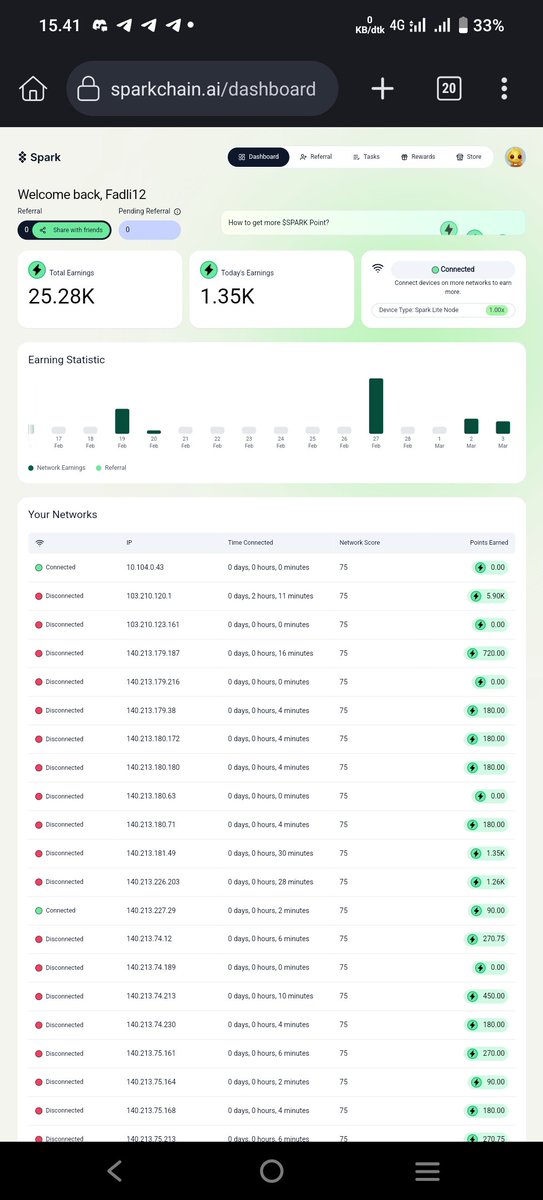This screenshot has width=543, height=1200.
Task: Click the 5.90K points badge
Action: point(490,596)
